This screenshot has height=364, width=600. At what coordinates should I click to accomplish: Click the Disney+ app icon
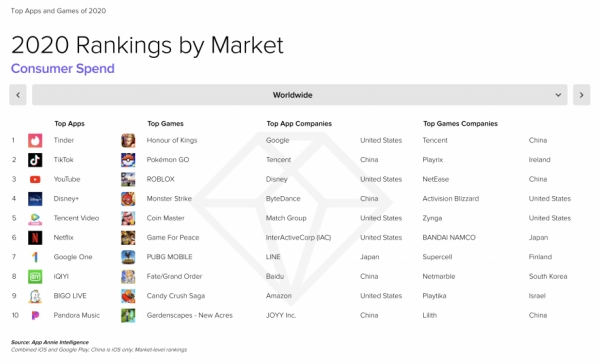35,199
